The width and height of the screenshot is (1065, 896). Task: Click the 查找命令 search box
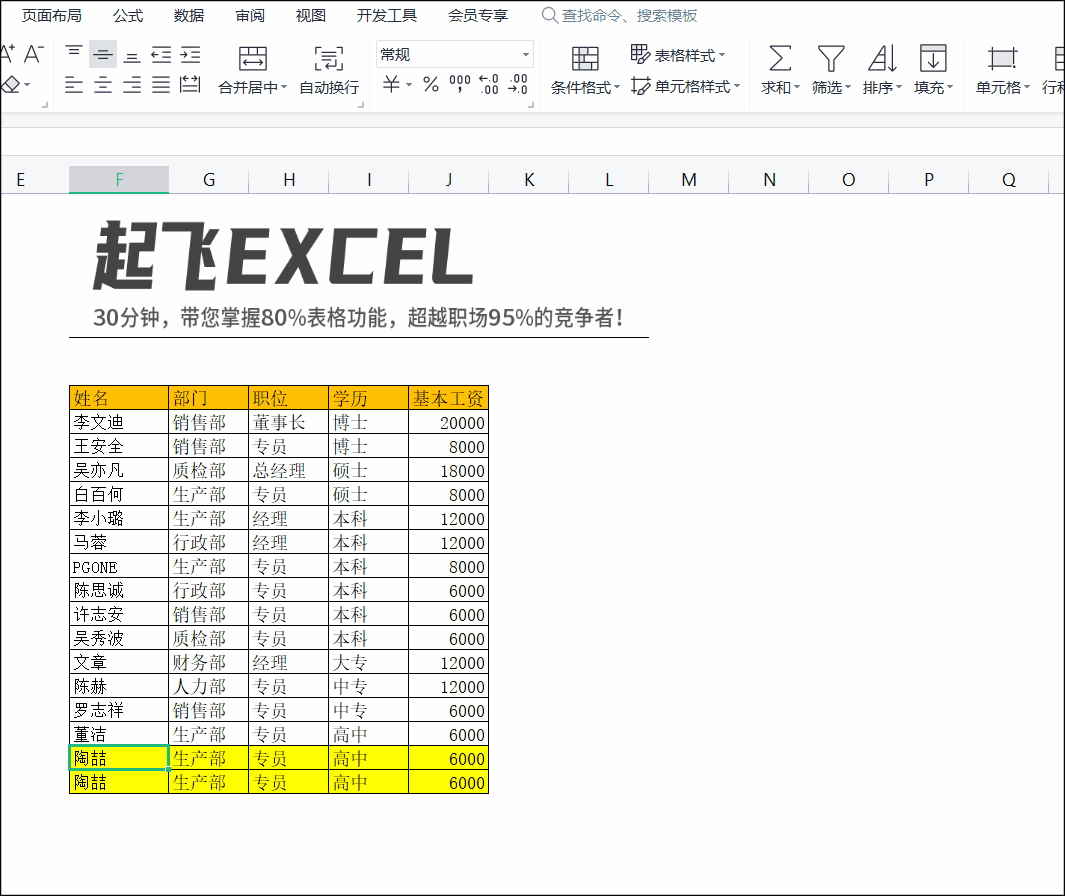[619, 16]
